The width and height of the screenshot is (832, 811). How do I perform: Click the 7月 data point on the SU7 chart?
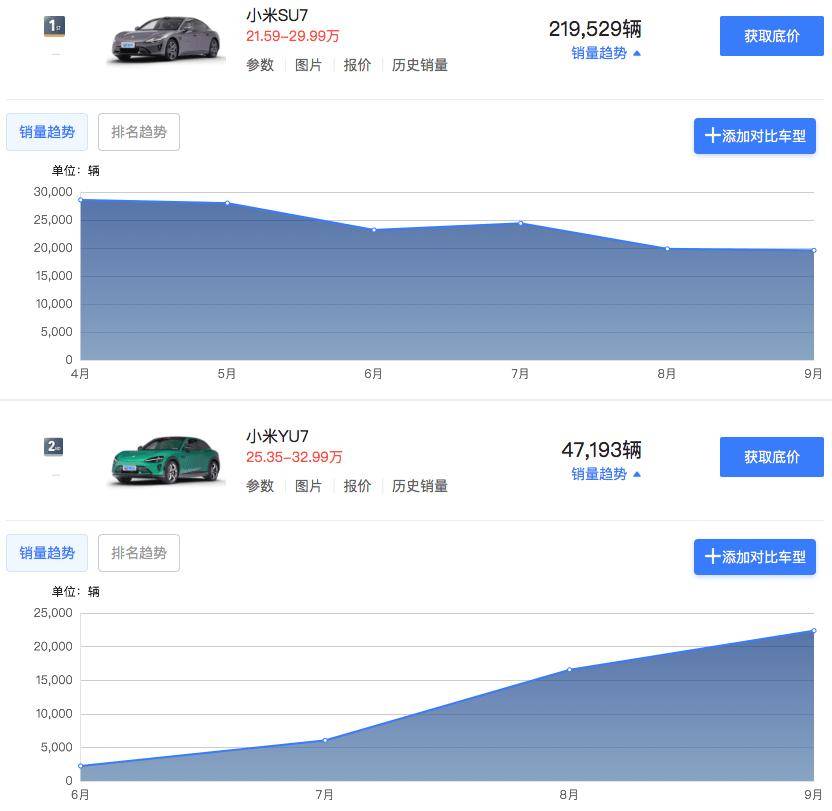pyautogui.click(x=520, y=223)
